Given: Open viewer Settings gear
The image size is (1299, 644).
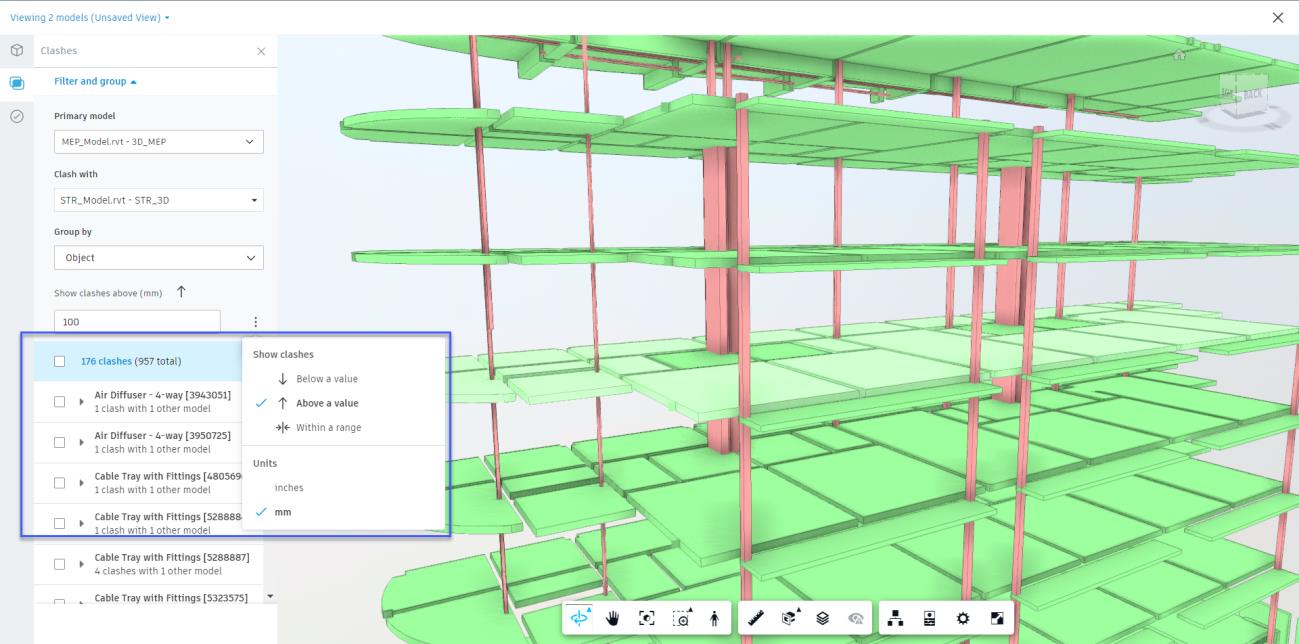Looking at the screenshot, I should pos(963,619).
